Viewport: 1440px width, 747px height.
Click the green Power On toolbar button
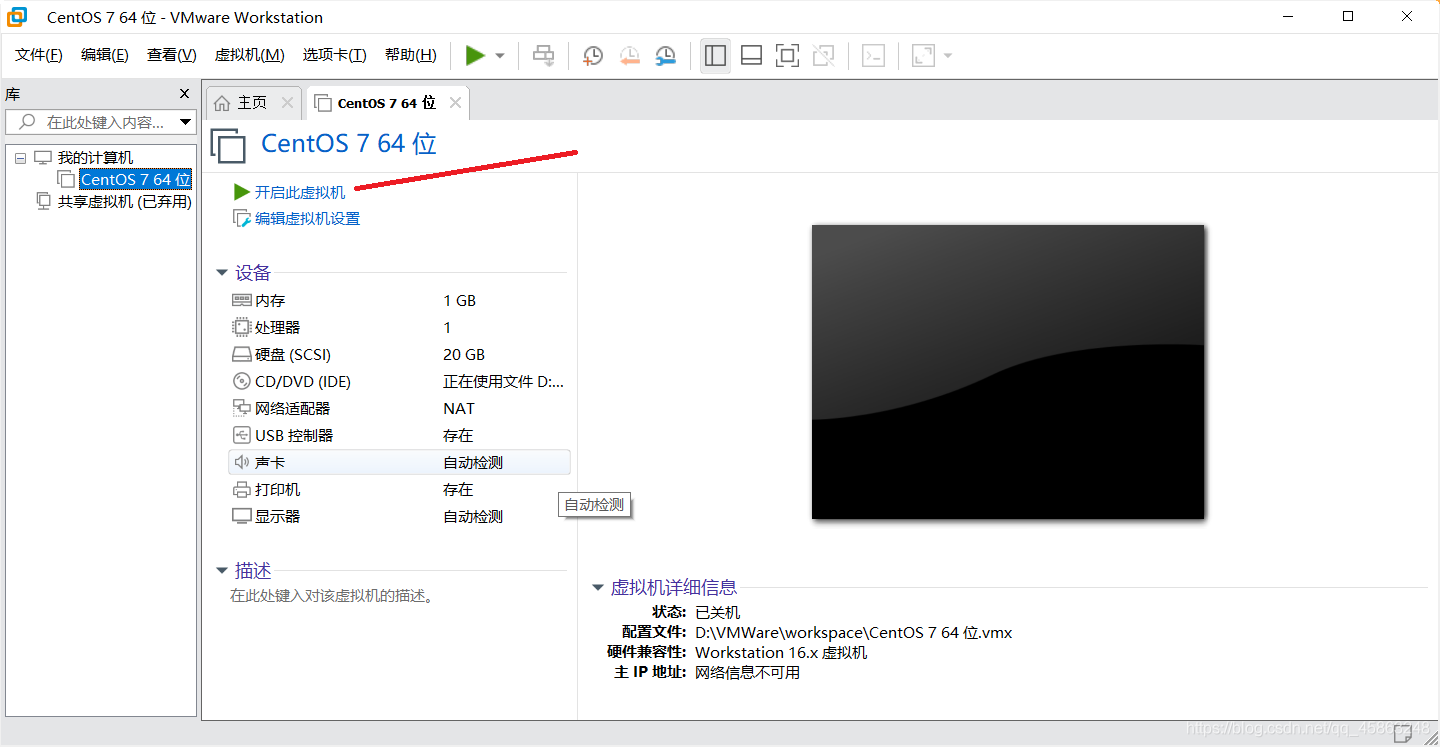(x=475, y=56)
